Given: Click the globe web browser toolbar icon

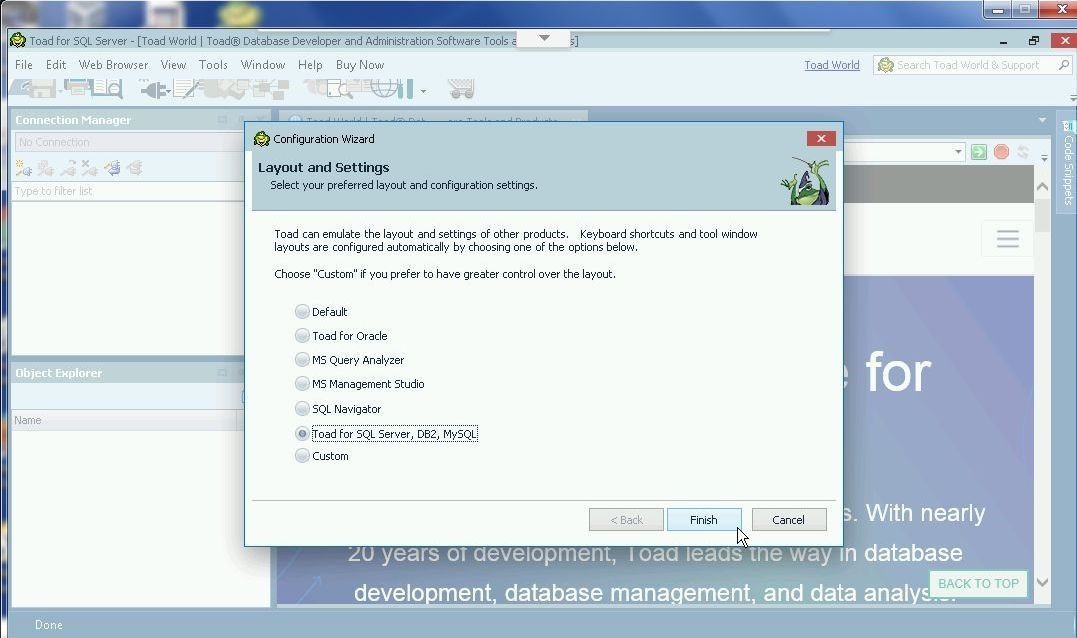Looking at the screenshot, I should click(386, 89).
